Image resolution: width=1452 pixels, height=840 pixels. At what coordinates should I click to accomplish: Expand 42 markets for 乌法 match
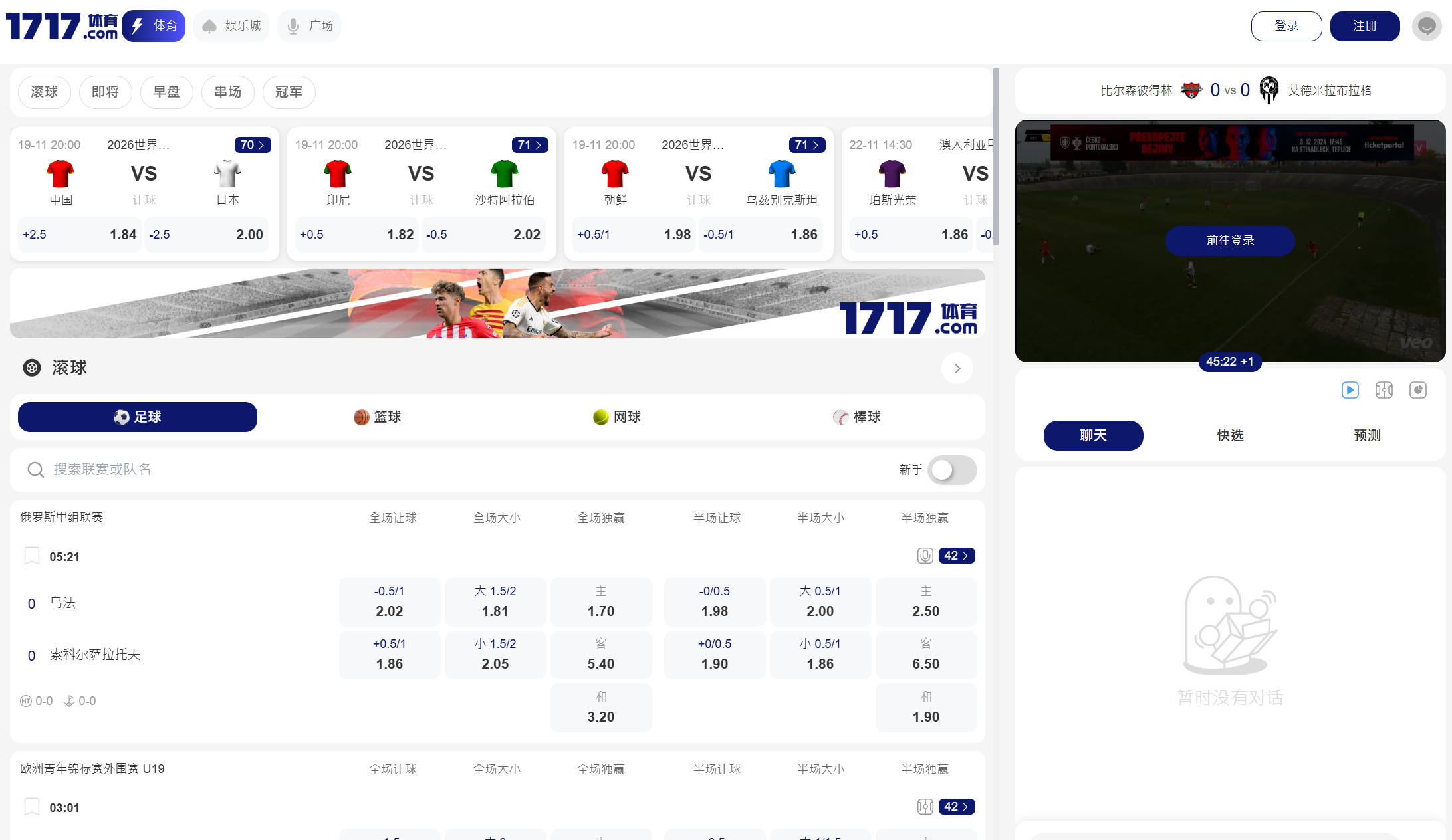[956, 556]
